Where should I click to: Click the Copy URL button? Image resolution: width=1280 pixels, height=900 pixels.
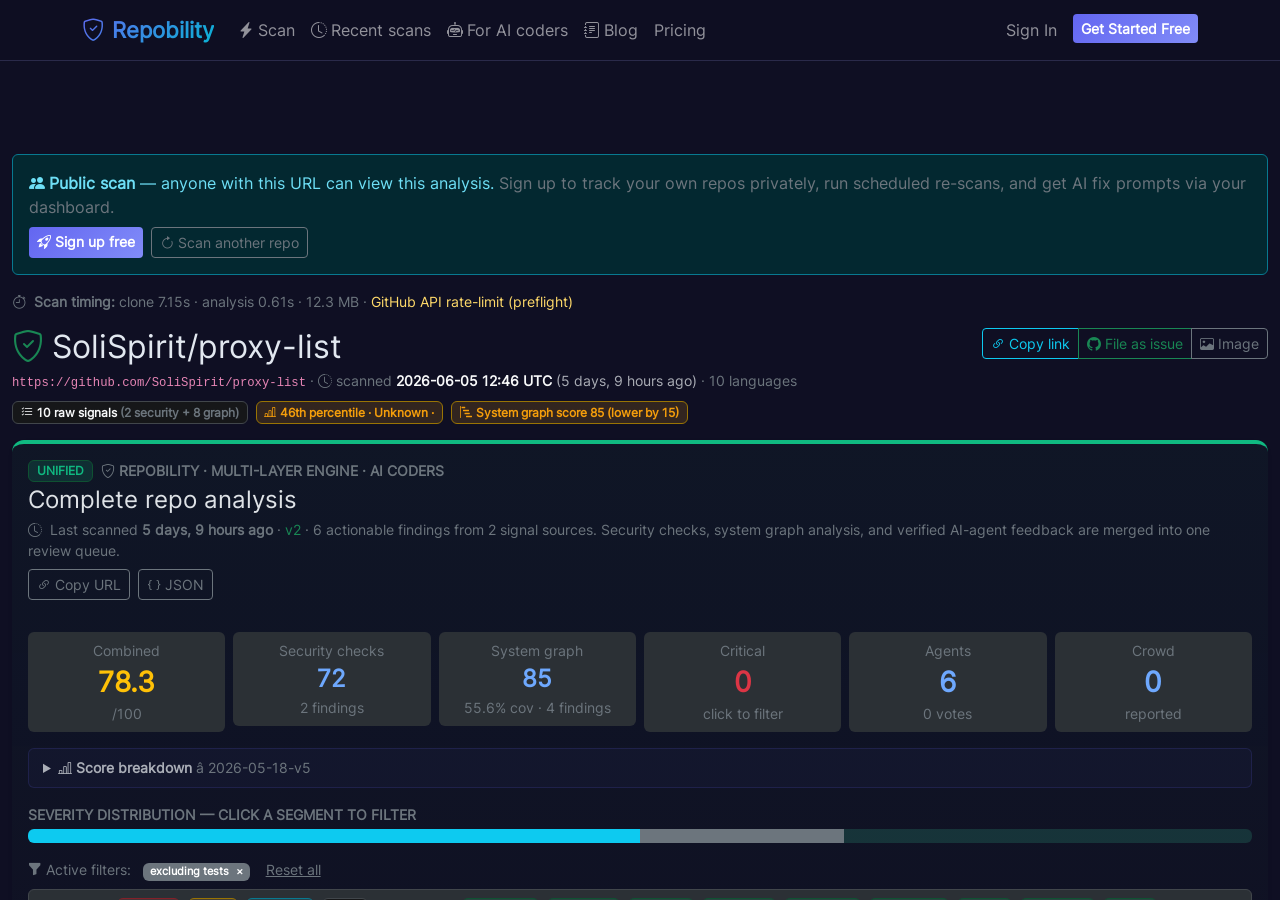click(x=79, y=585)
